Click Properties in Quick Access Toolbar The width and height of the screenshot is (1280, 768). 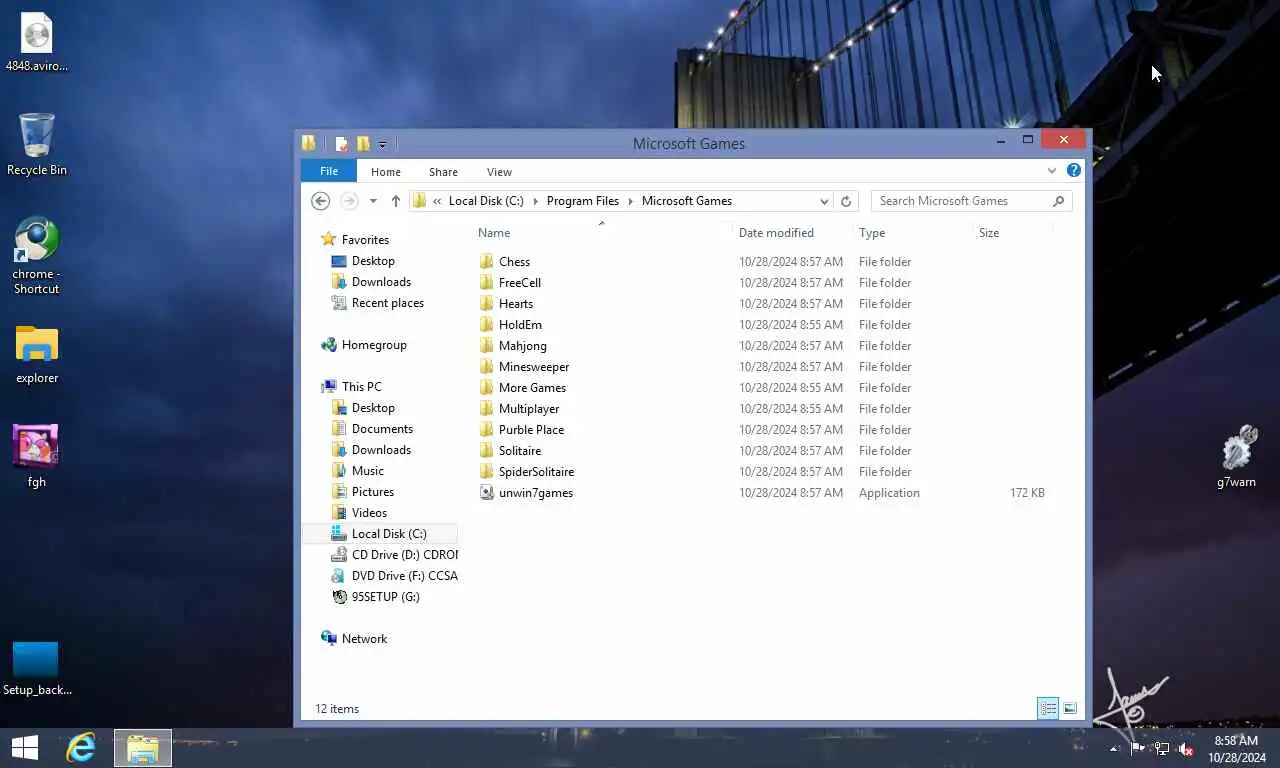(x=342, y=144)
